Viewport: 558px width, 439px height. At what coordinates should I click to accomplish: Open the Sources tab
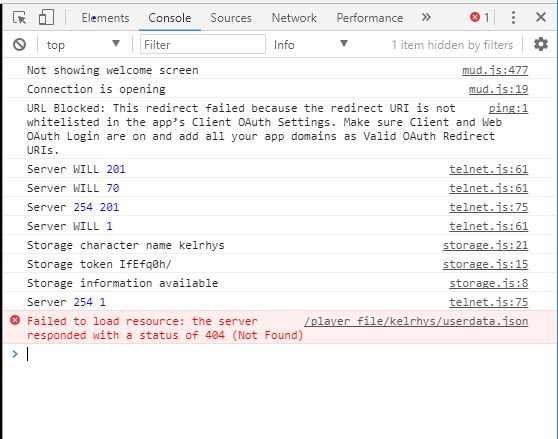(x=231, y=17)
